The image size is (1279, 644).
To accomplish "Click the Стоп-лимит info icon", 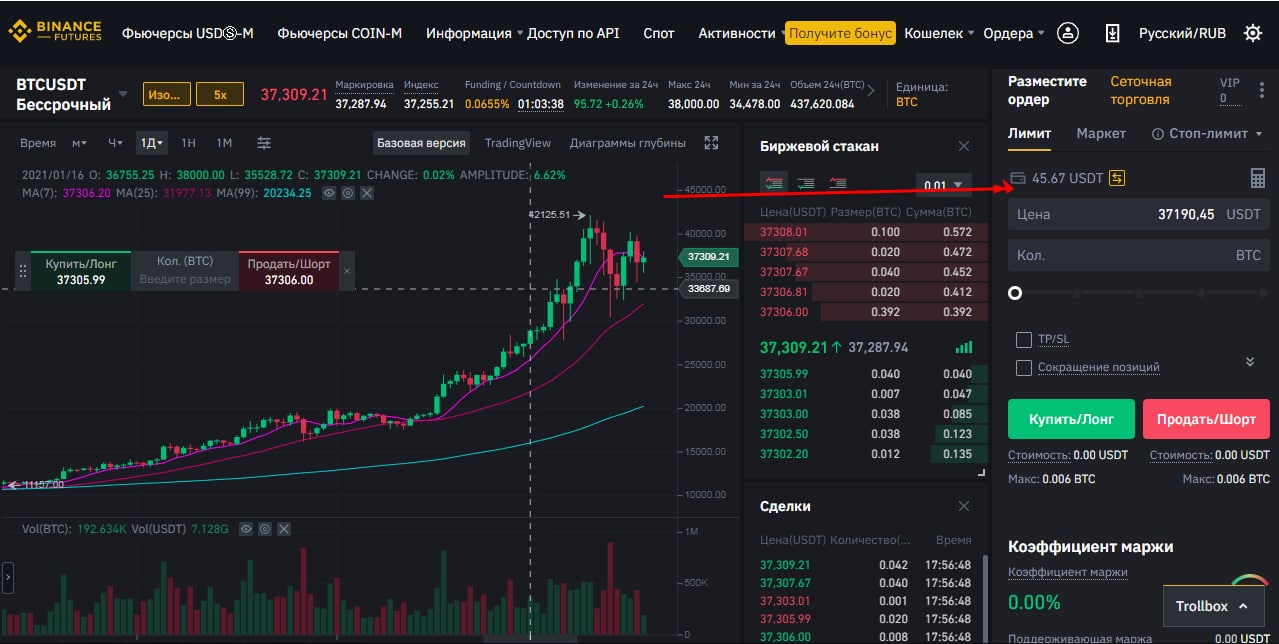I will coord(1158,134).
